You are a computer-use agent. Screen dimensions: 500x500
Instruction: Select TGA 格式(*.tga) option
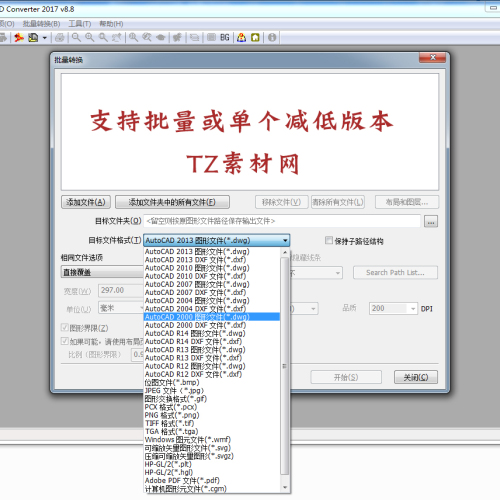(x=212, y=431)
